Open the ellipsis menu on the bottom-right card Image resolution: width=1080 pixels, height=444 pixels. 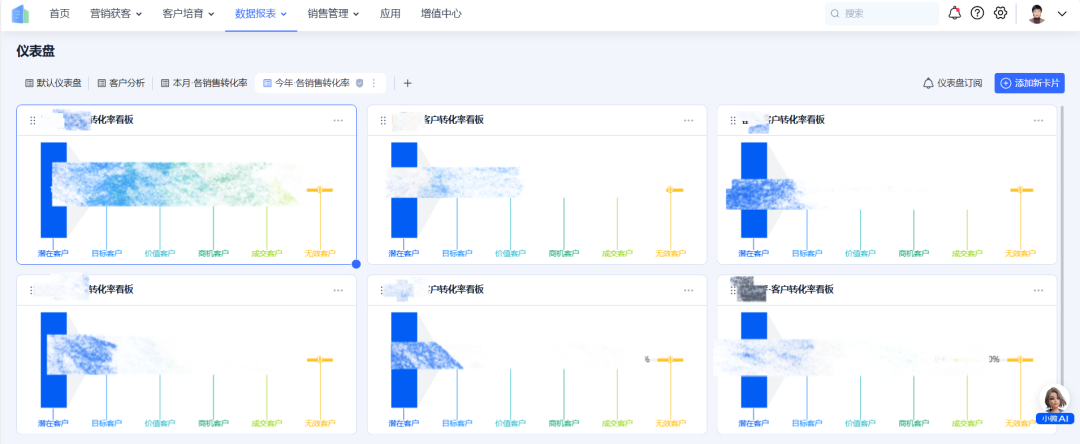tap(1038, 290)
